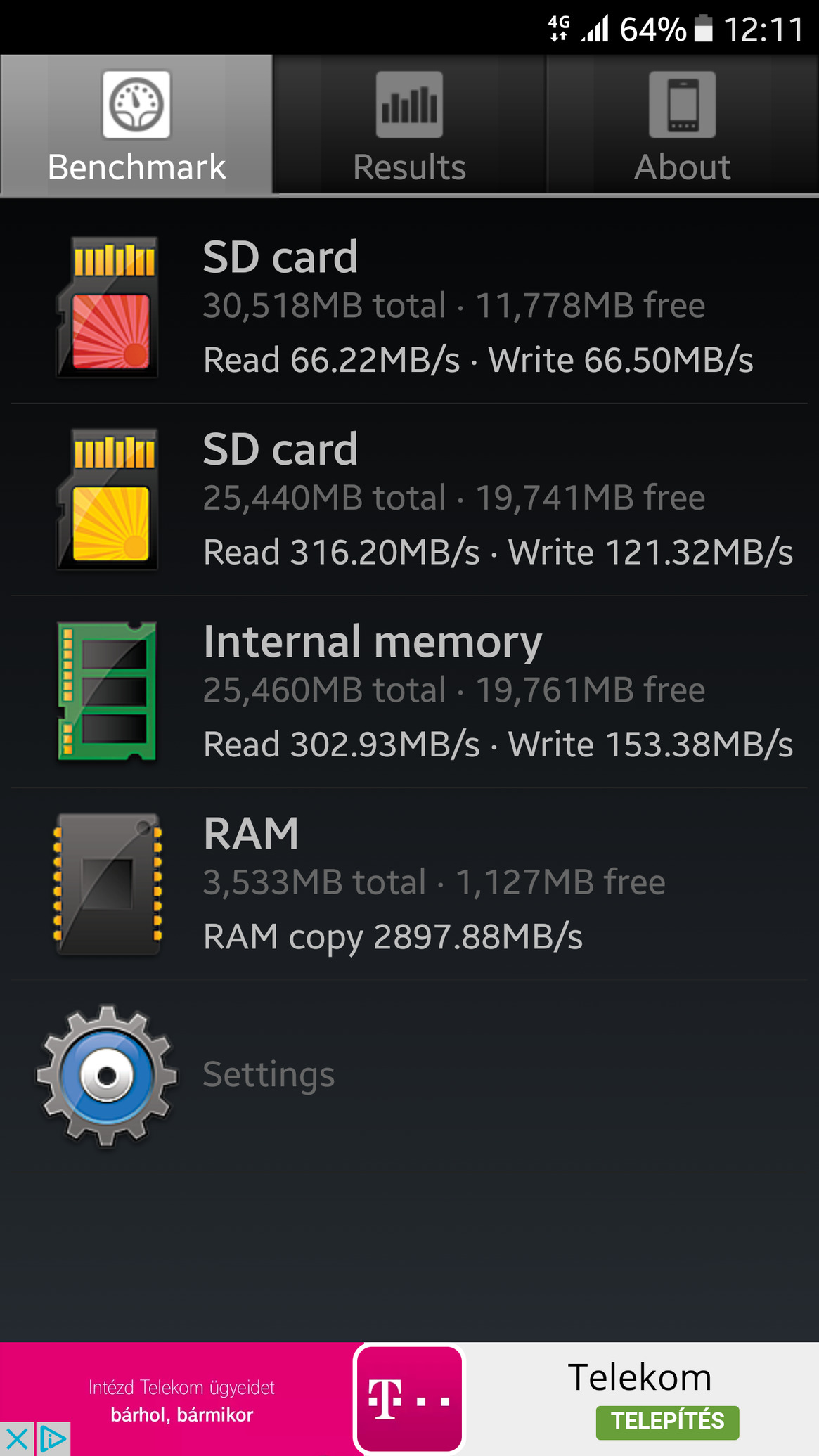Viewport: 819px width, 1456px height.
Task: Close the ad with the X icon
Action: (15, 1439)
